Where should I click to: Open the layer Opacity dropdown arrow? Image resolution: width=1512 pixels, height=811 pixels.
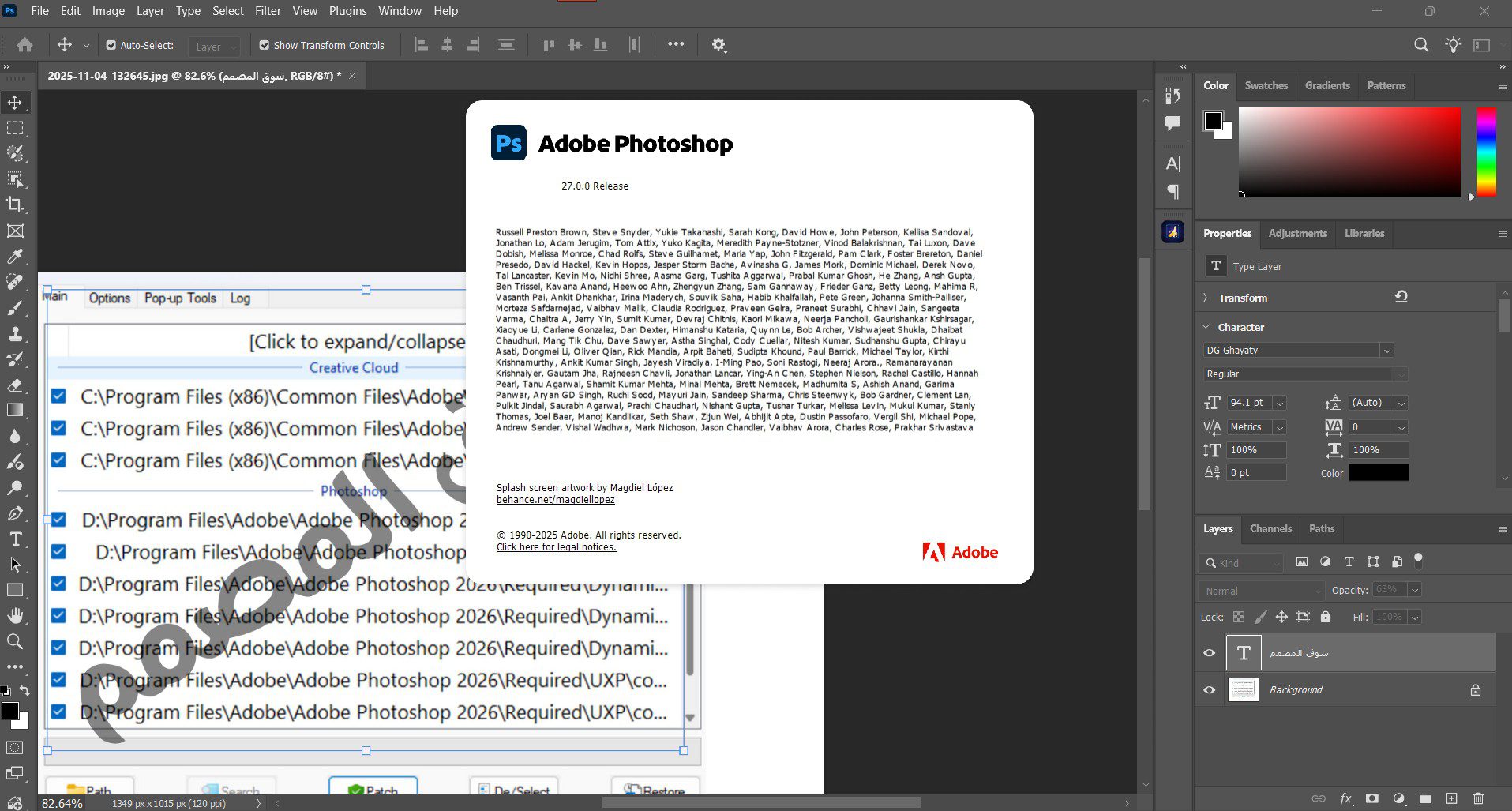[1415, 590]
